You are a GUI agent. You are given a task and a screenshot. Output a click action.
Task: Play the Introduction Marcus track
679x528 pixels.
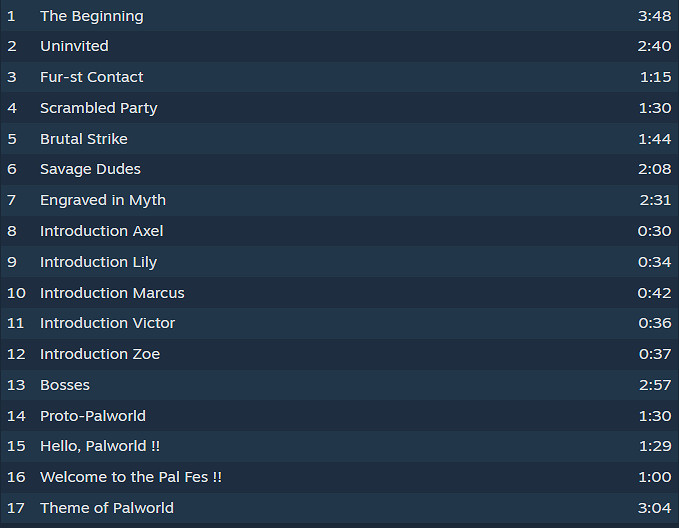[112, 293]
